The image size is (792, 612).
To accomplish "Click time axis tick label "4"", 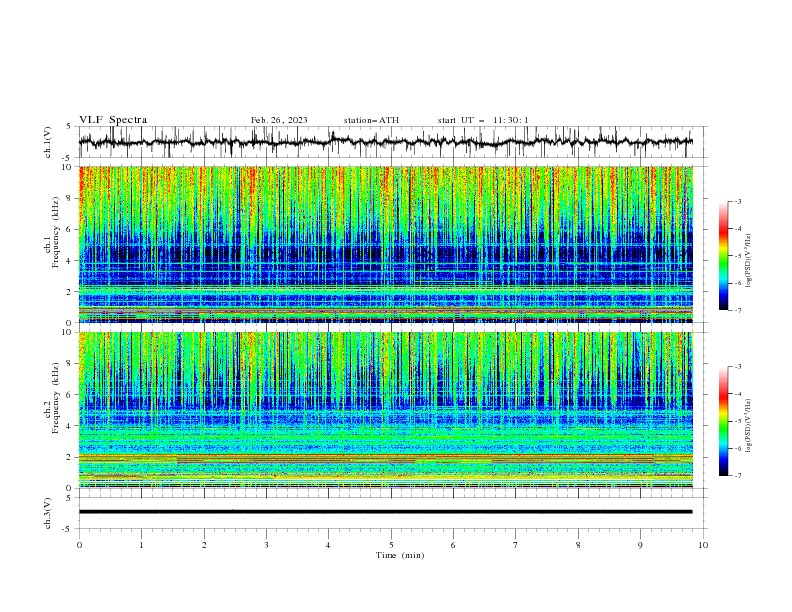I will coord(328,545).
